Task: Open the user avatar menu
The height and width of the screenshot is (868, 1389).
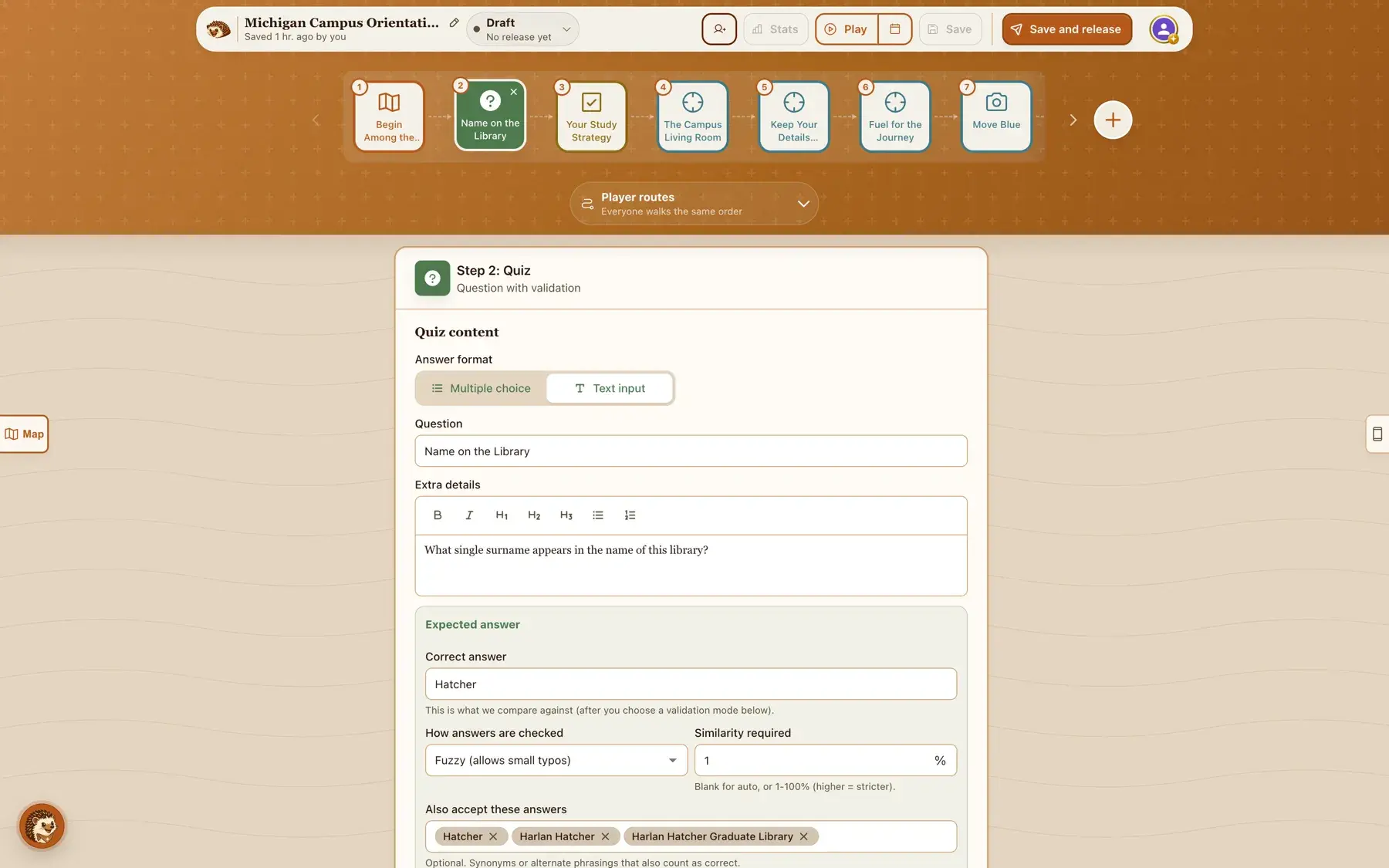Action: (1163, 29)
